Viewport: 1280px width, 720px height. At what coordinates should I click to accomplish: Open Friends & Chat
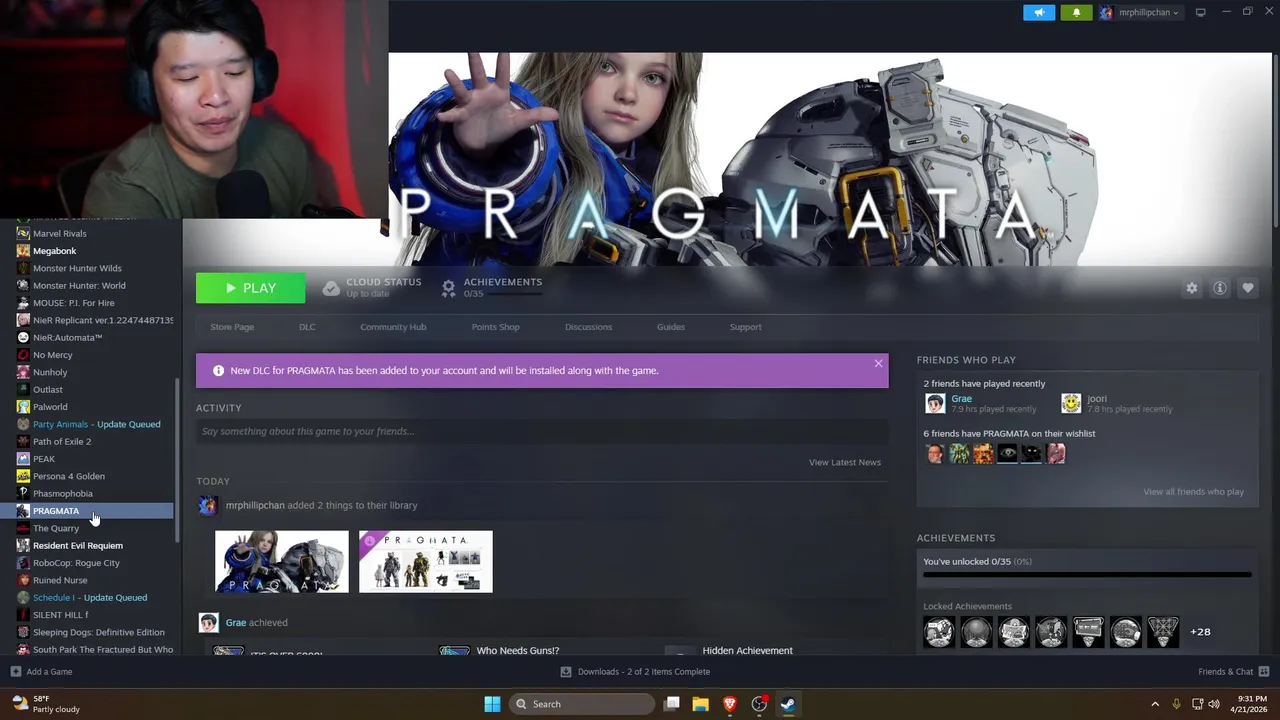1233,672
